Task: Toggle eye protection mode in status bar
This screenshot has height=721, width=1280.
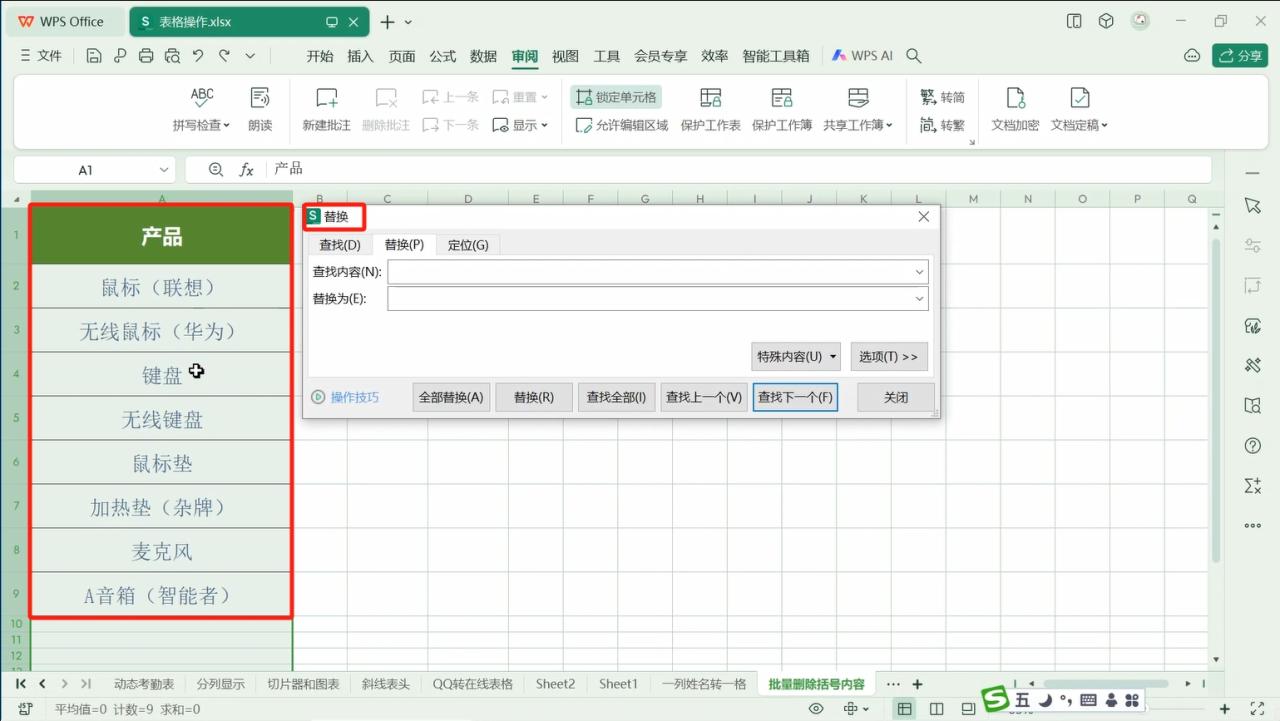Action: point(816,709)
